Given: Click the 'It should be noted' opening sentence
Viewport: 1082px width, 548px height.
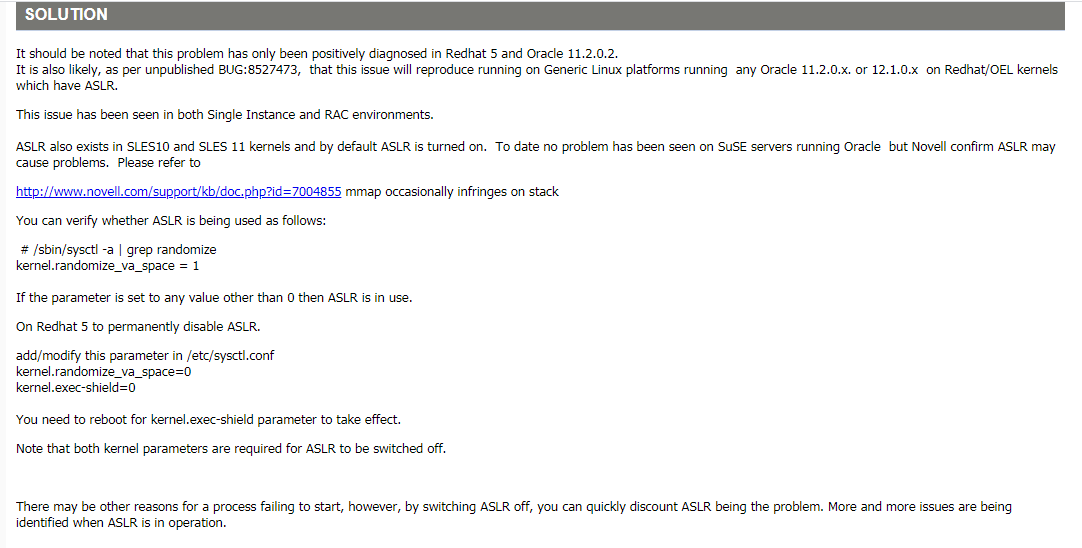Looking at the screenshot, I should pos(325,53).
